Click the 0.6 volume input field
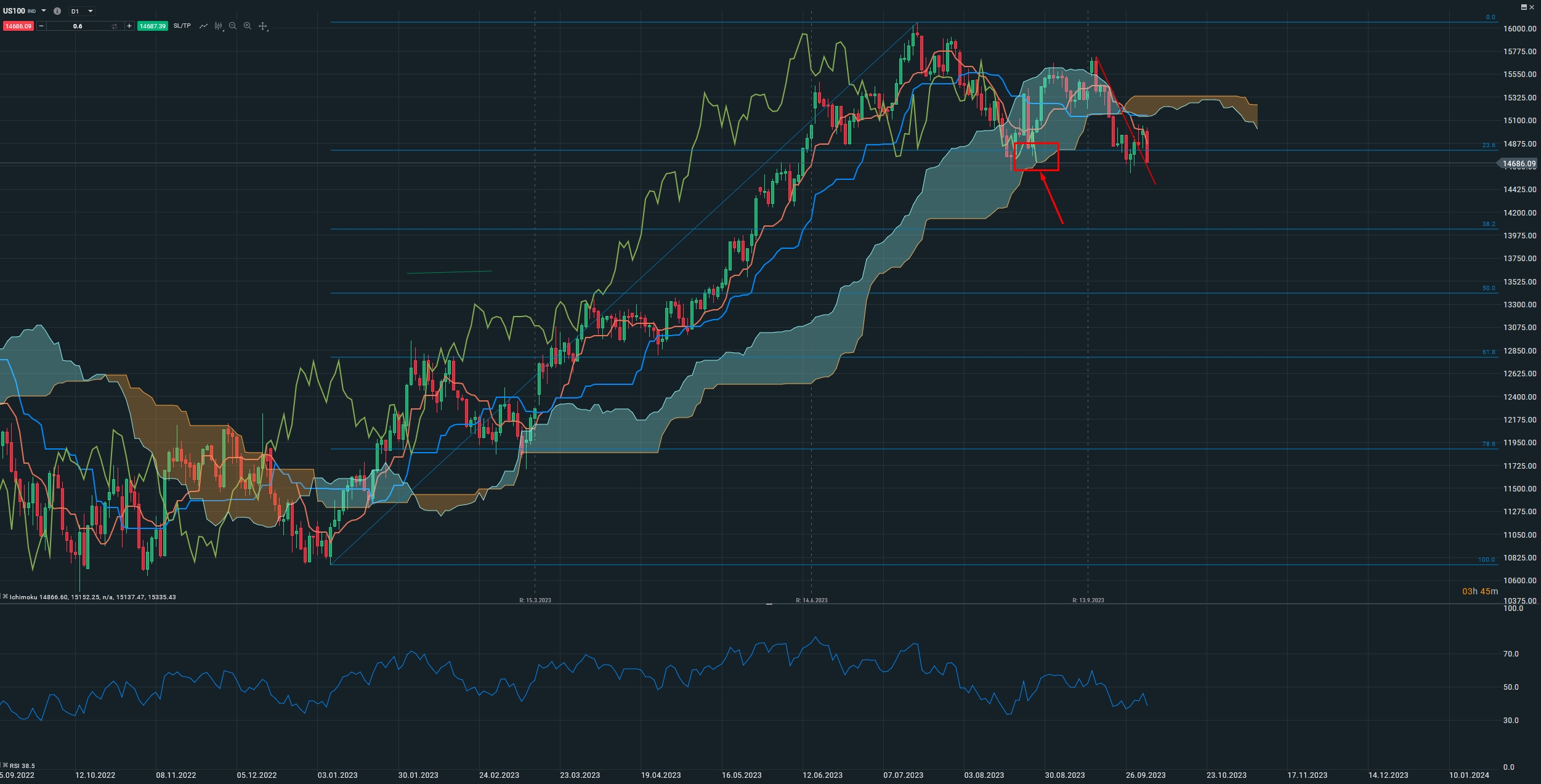This screenshot has height=784, width=1541. (78, 26)
